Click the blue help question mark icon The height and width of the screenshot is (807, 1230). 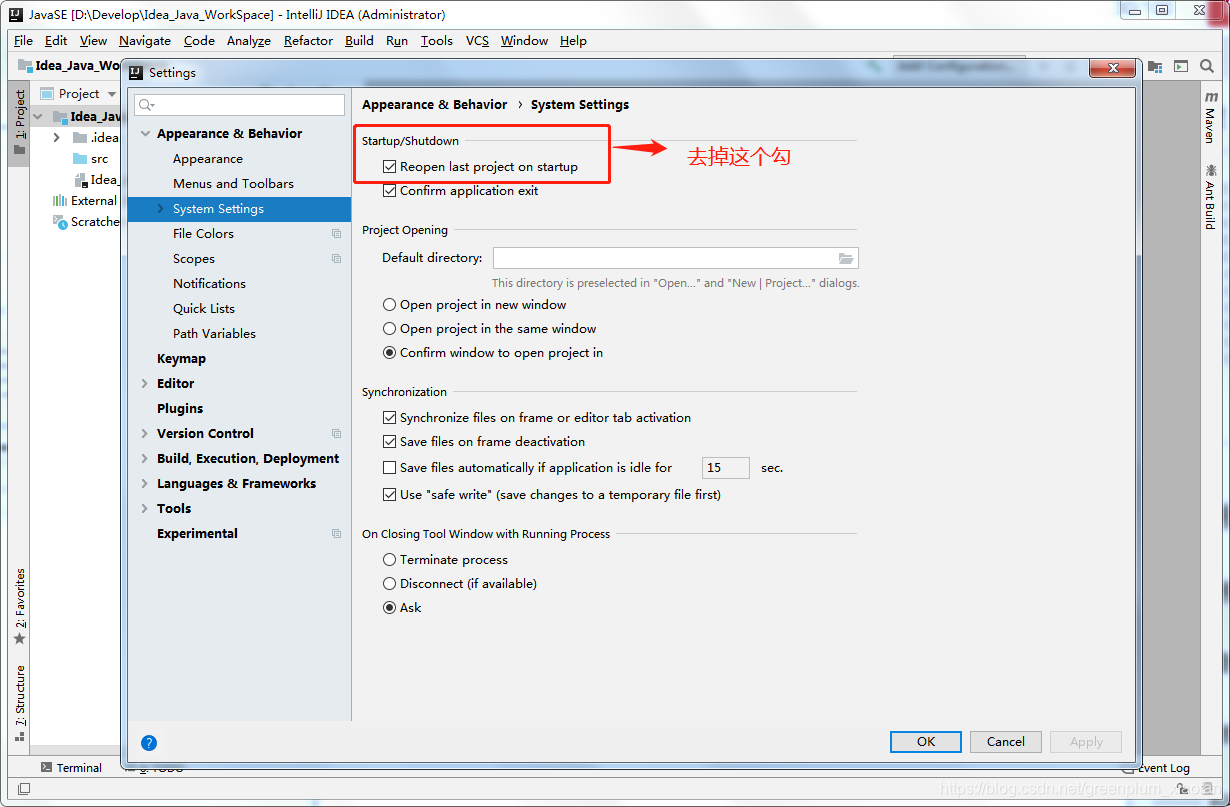point(149,742)
